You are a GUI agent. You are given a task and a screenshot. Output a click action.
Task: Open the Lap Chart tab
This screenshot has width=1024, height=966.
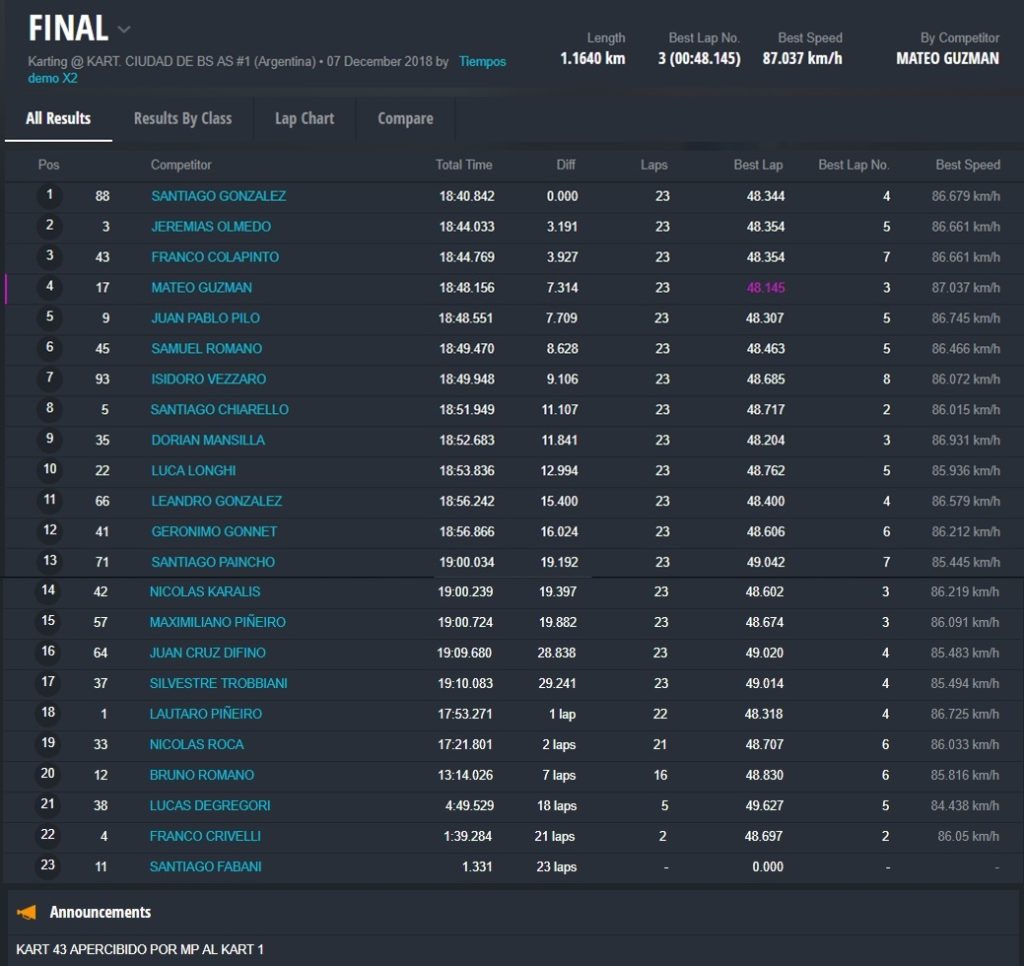pyautogui.click(x=304, y=119)
